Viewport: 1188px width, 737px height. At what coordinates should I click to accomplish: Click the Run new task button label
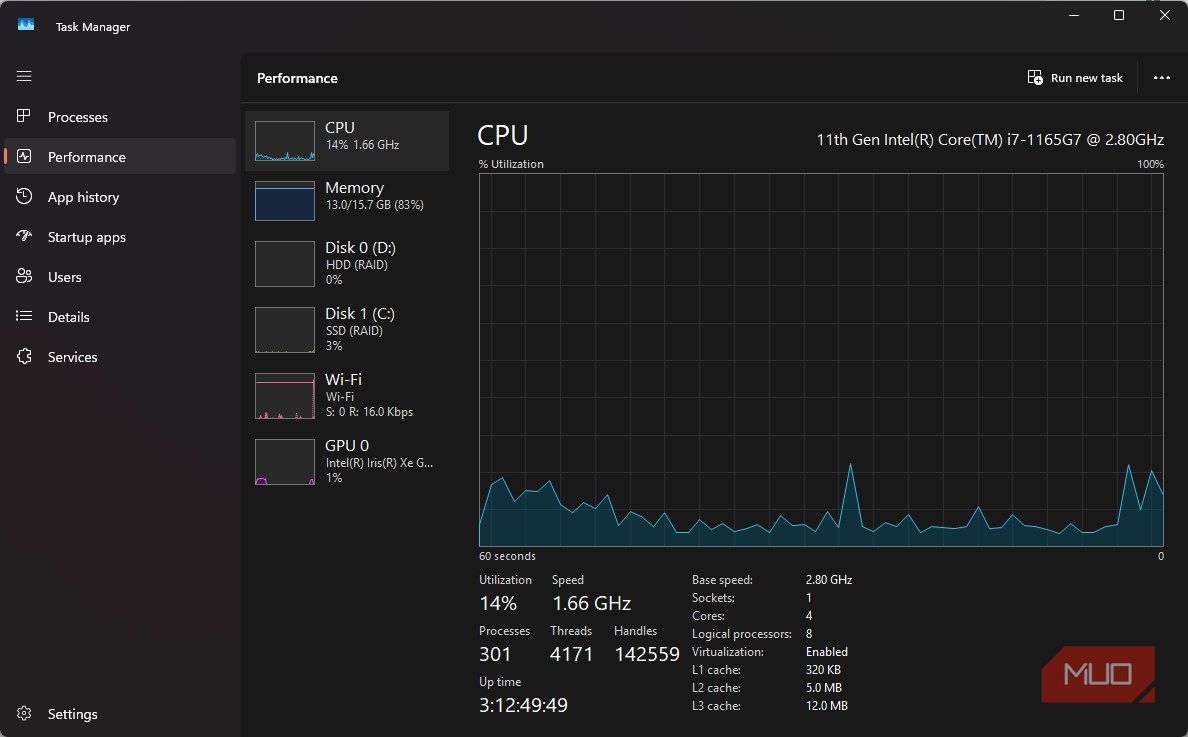(1086, 78)
